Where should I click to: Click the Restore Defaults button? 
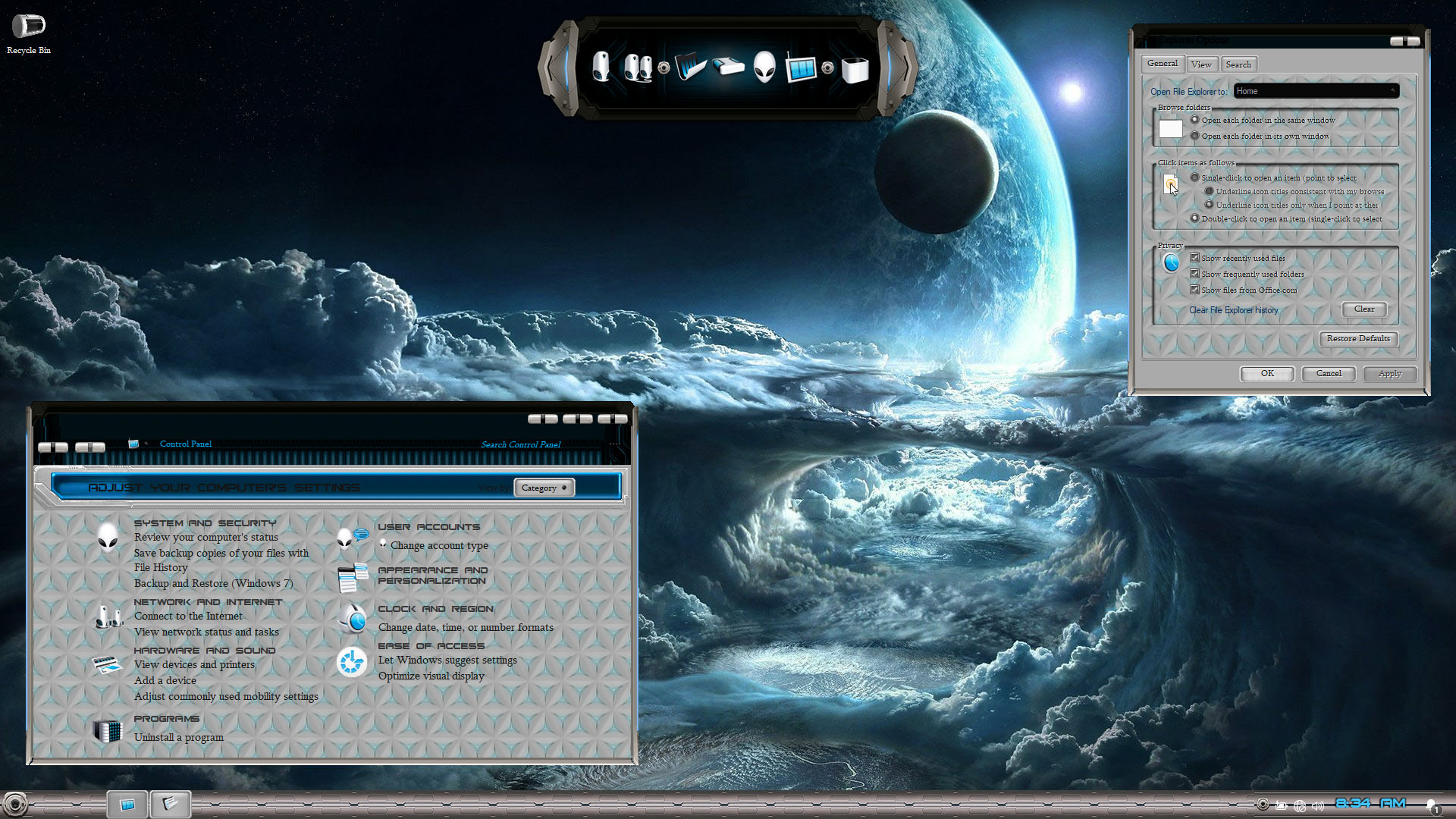pyautogui.click(x=1357, y=338)
